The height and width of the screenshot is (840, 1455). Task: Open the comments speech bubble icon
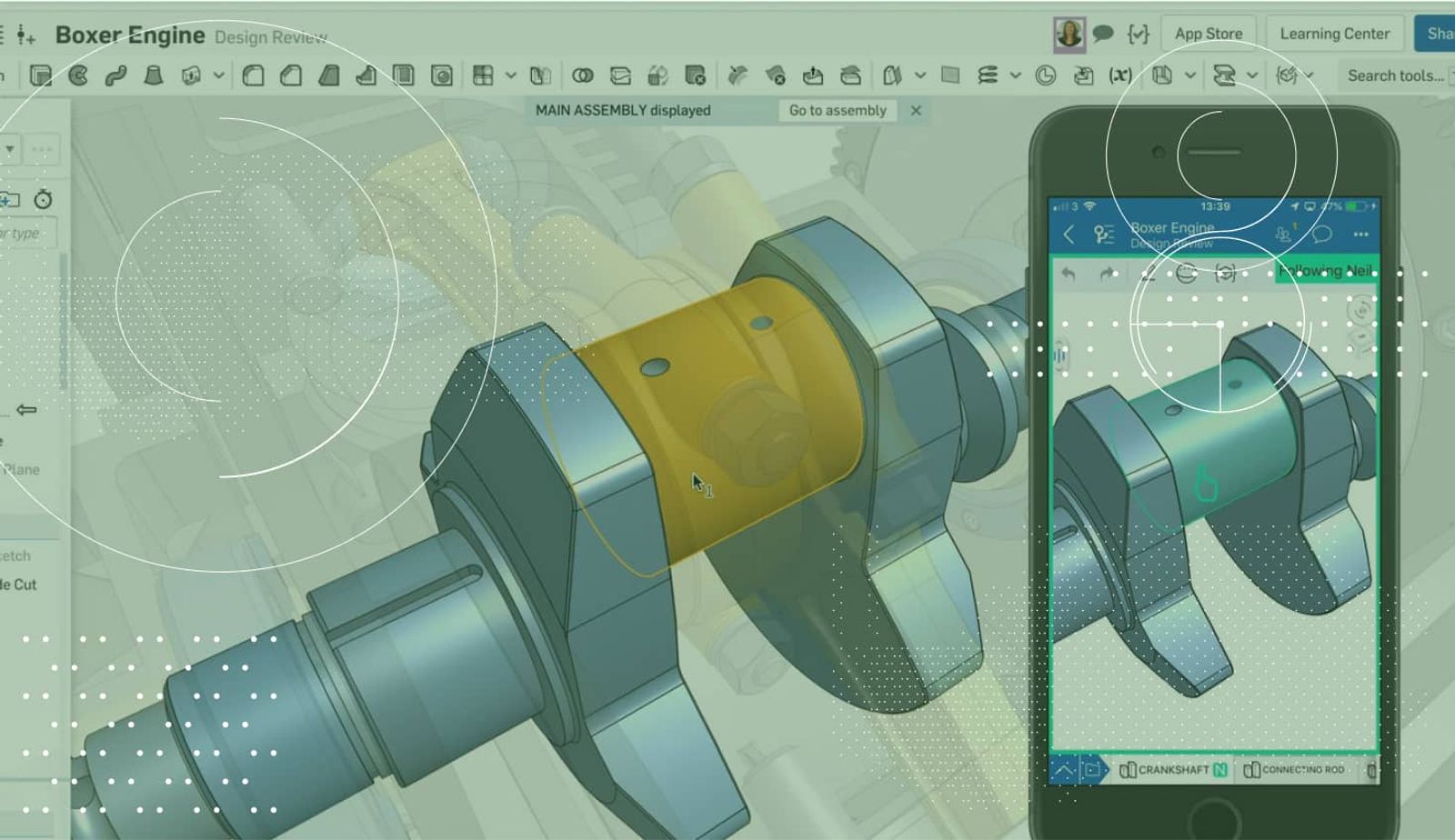coord(1103,35)
